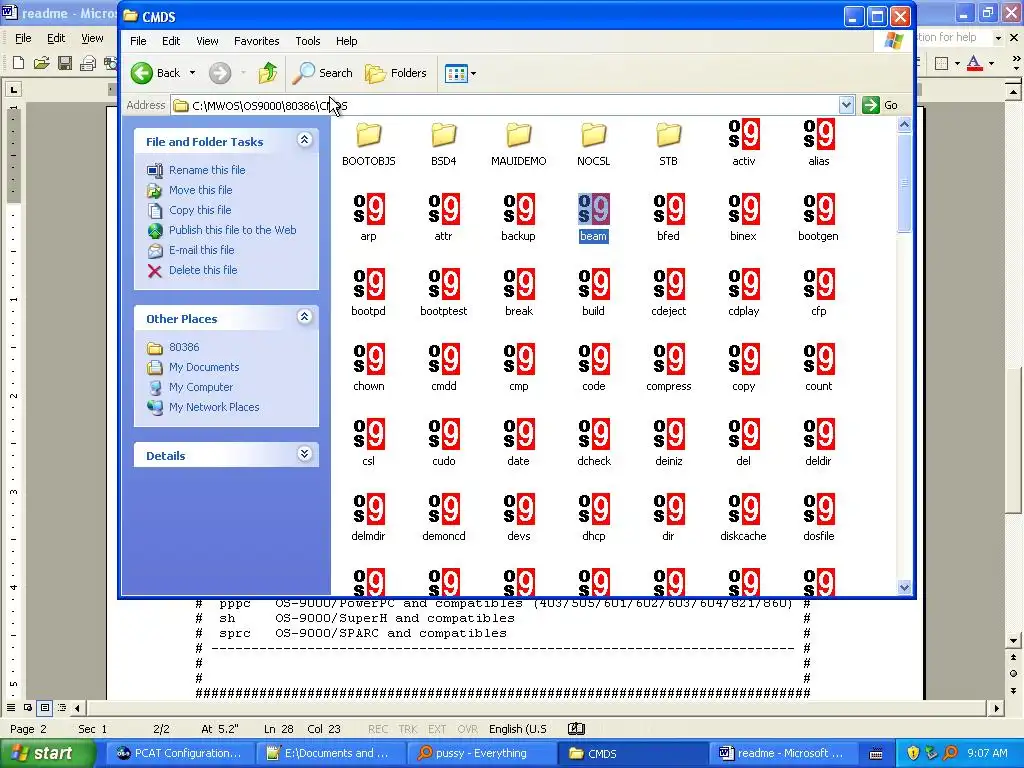The image size is (1024, 768).
Task: Click Word Open folder icon
Action: tap(41, 63)
